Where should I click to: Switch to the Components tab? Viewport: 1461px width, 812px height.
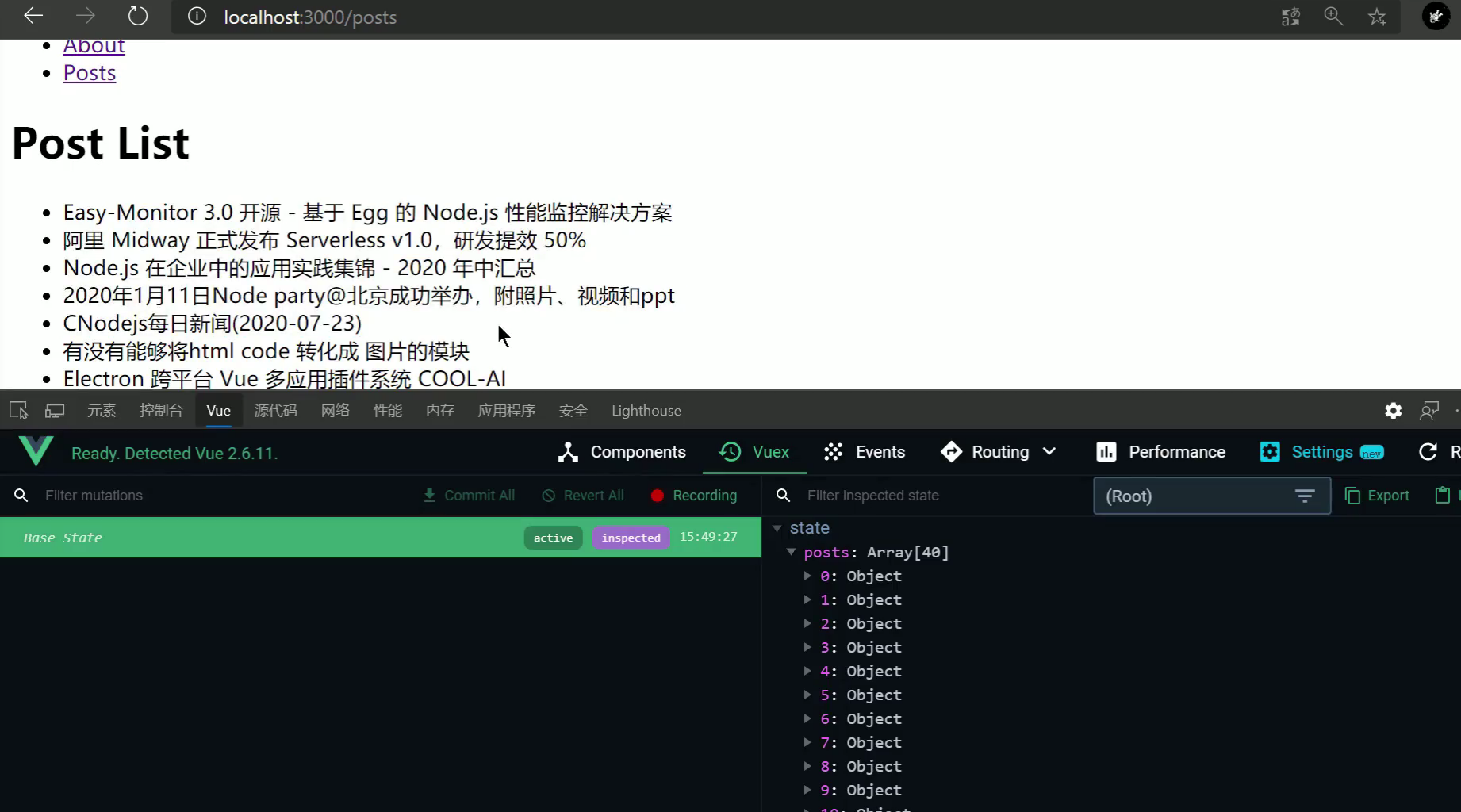(622, 452)
